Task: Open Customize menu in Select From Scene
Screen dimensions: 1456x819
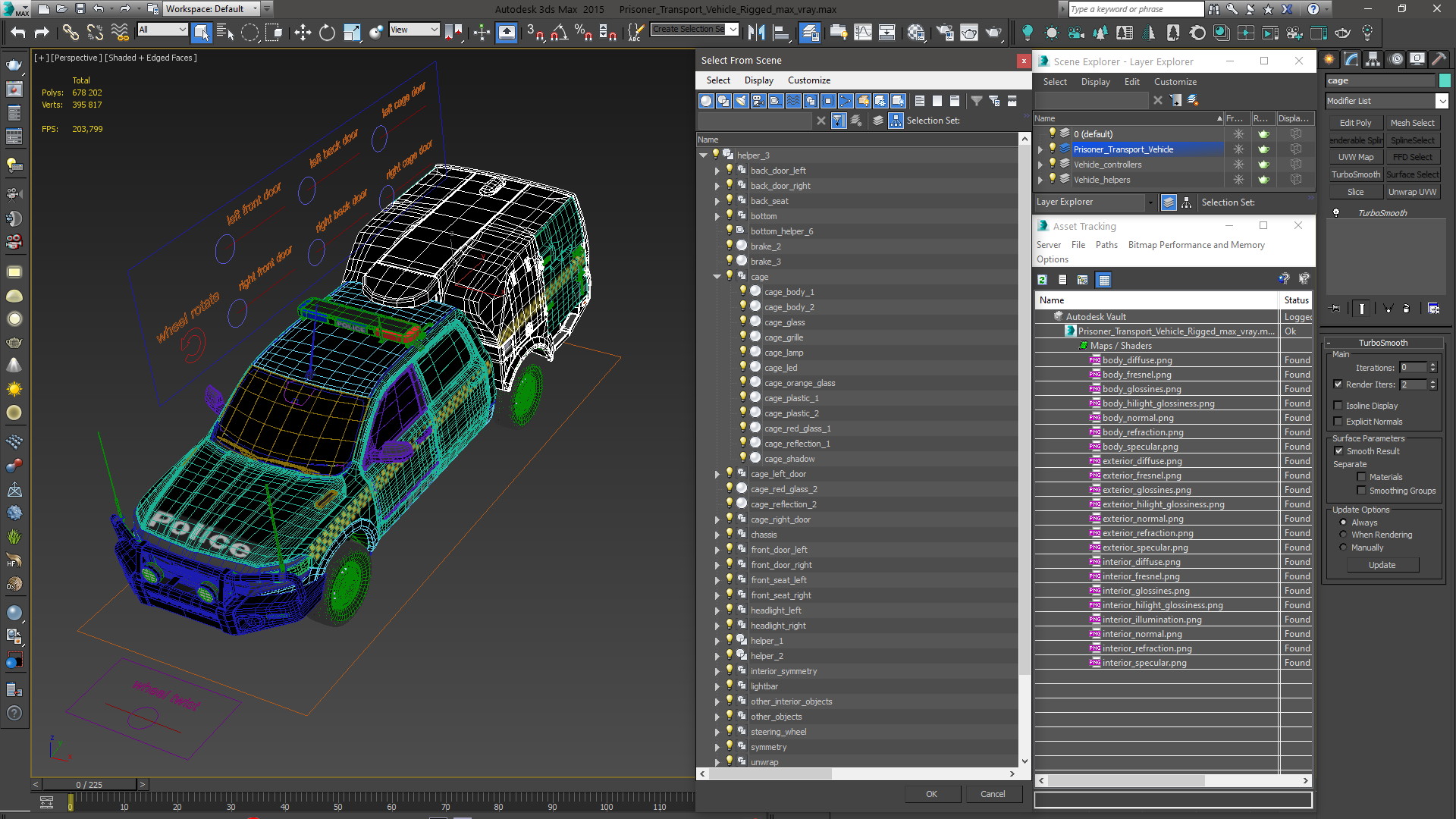Action: coord(808,80)
